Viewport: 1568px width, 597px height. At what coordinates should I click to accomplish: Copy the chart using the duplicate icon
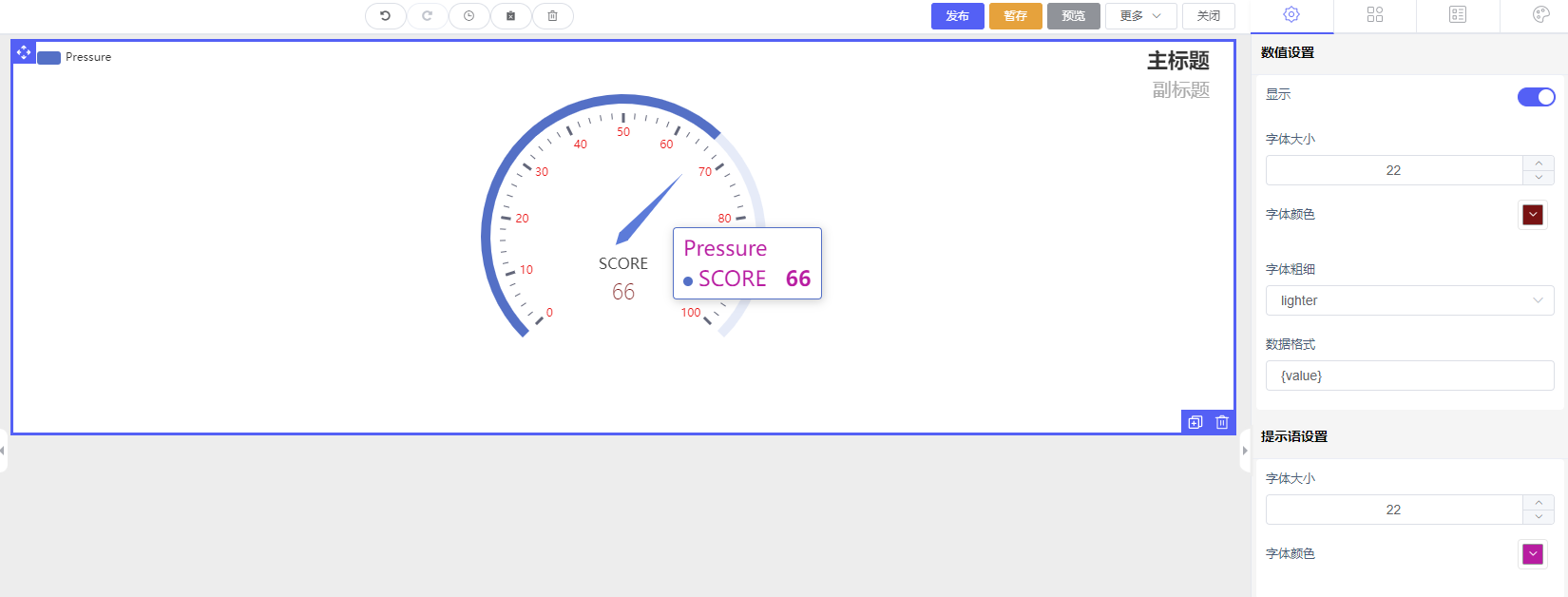[1195, 422]
